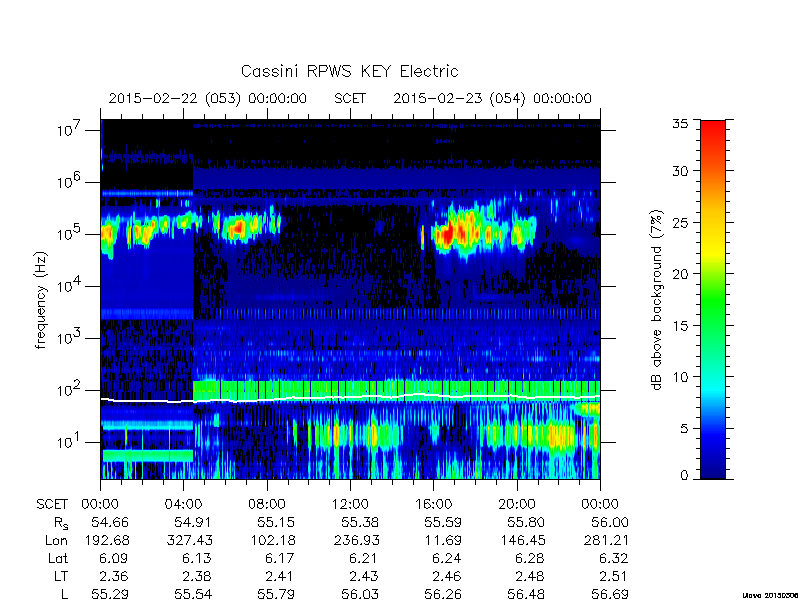Select the Lon value "327.43"

coord(189,540)
